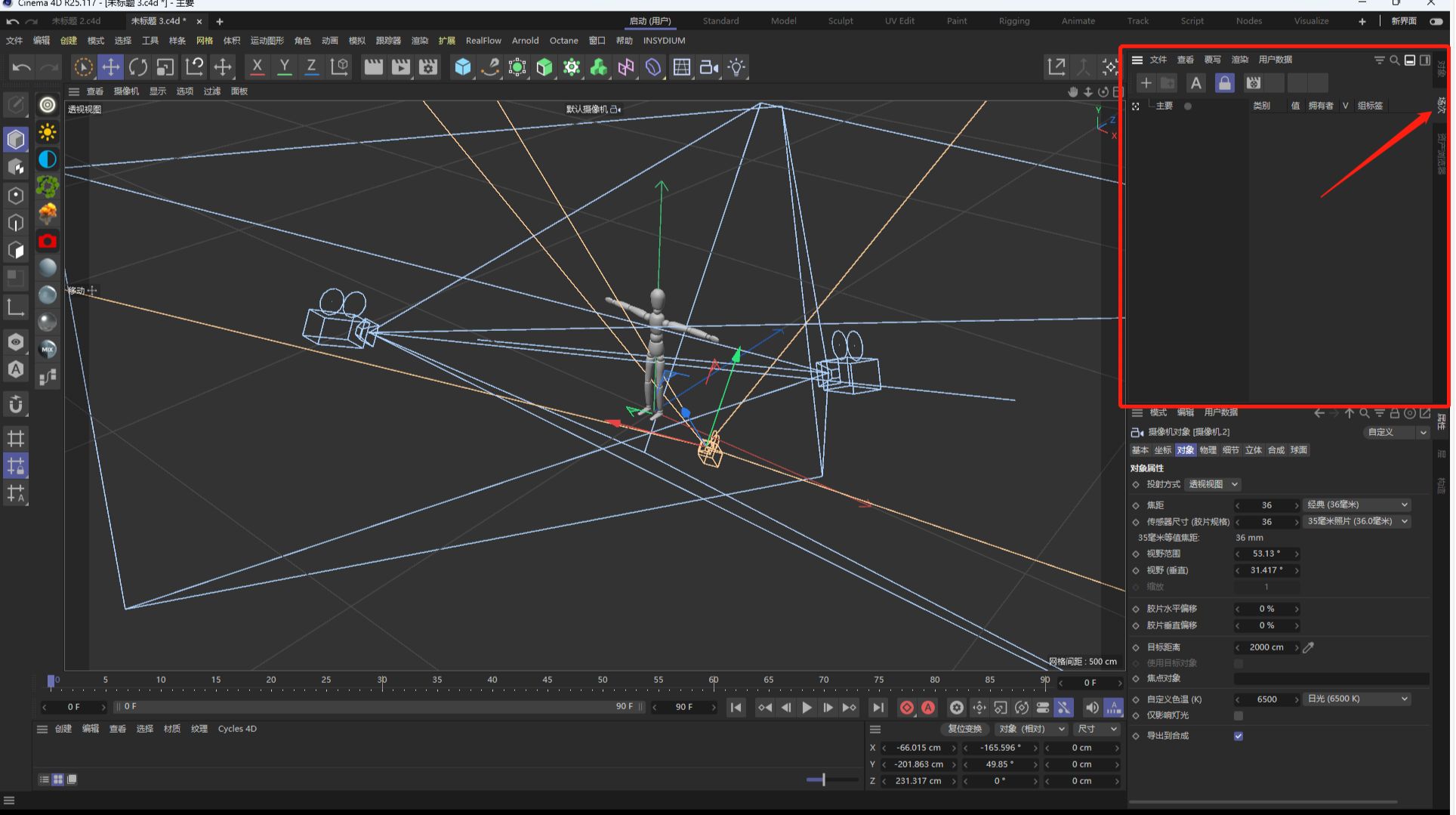Switch to the 坐标 attribute tab
The width and height of the screenshot is (1456, 815).
[x=1162, y=450]
